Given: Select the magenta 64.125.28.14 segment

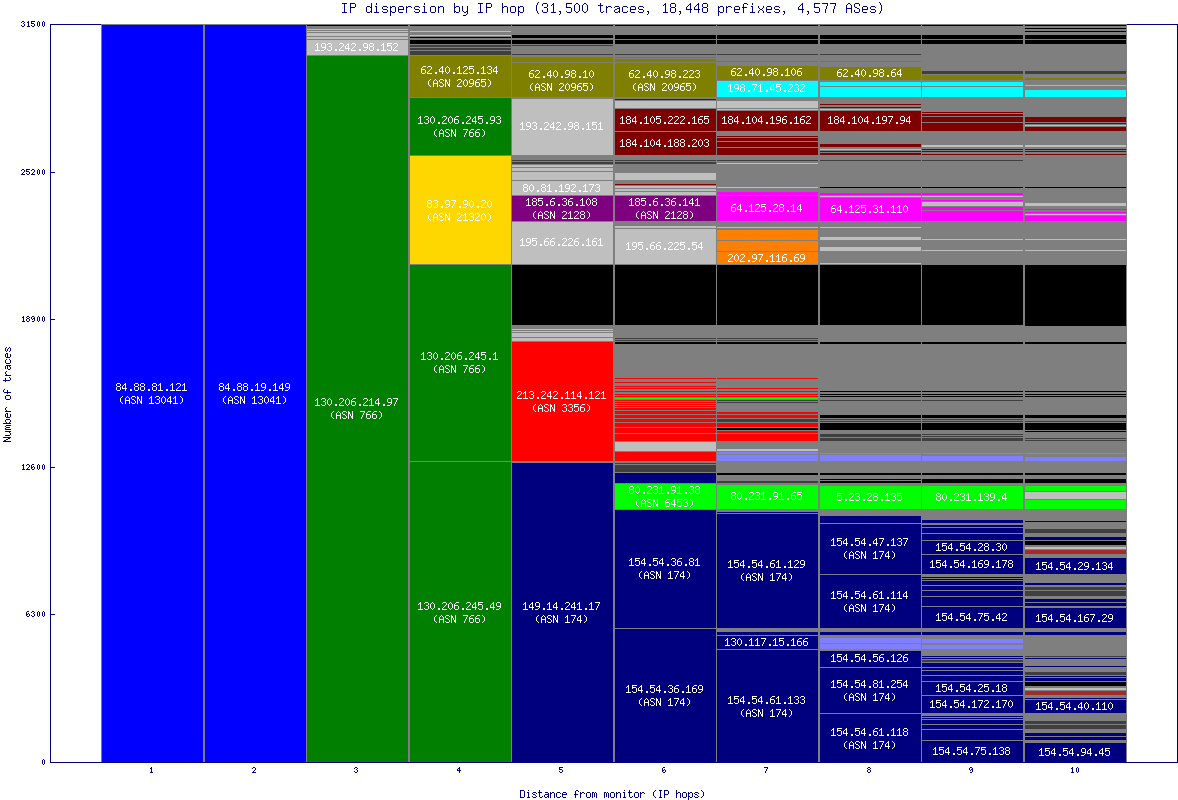Looking at the screenshot, I should (x=768, y=209).
